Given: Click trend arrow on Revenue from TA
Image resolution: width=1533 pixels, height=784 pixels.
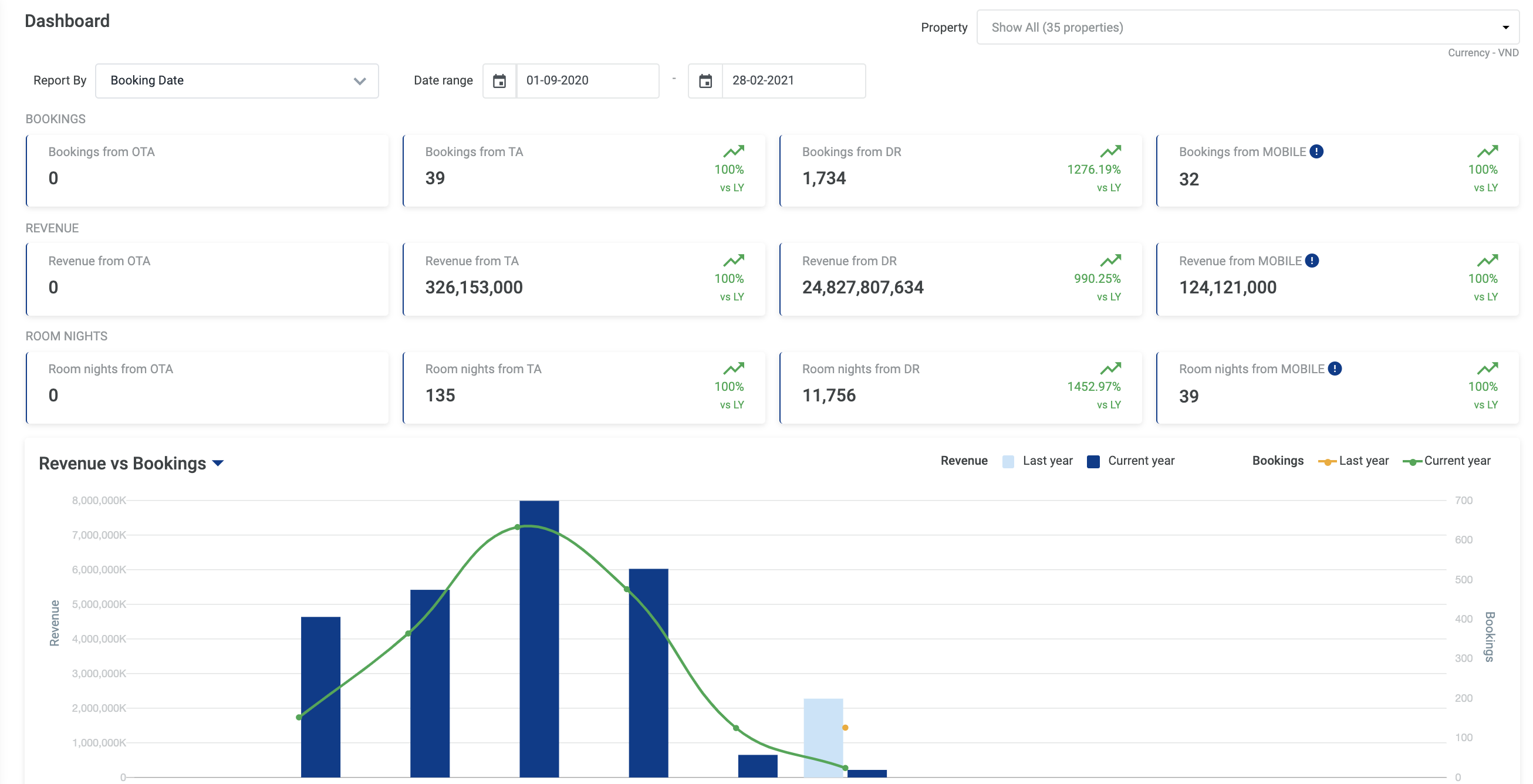Looking at the screenshot, I should [x=733, y=260].
